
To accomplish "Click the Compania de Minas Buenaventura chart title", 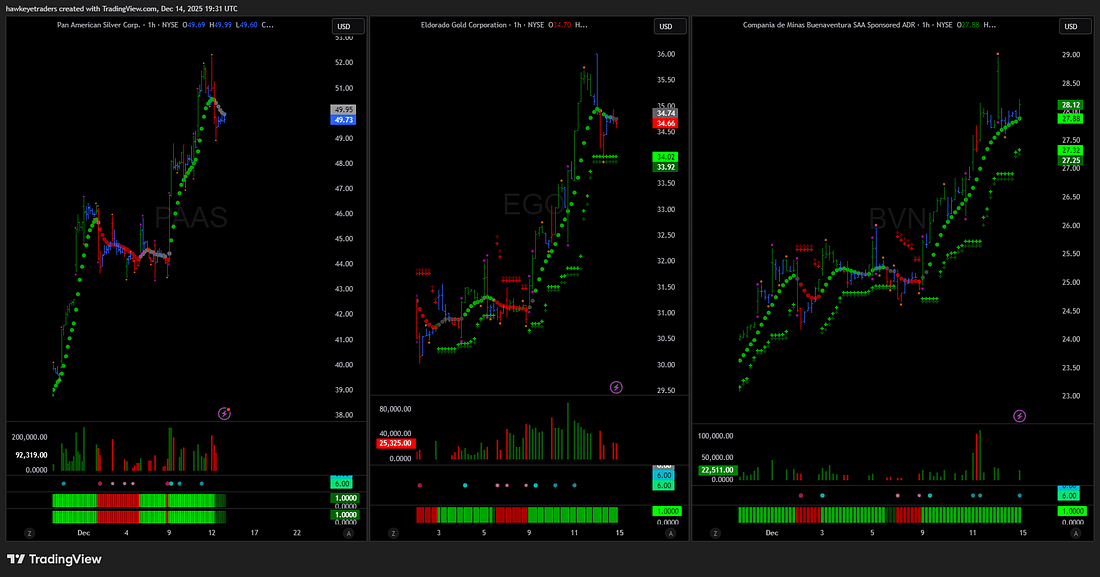I will (x=829, y=25).
